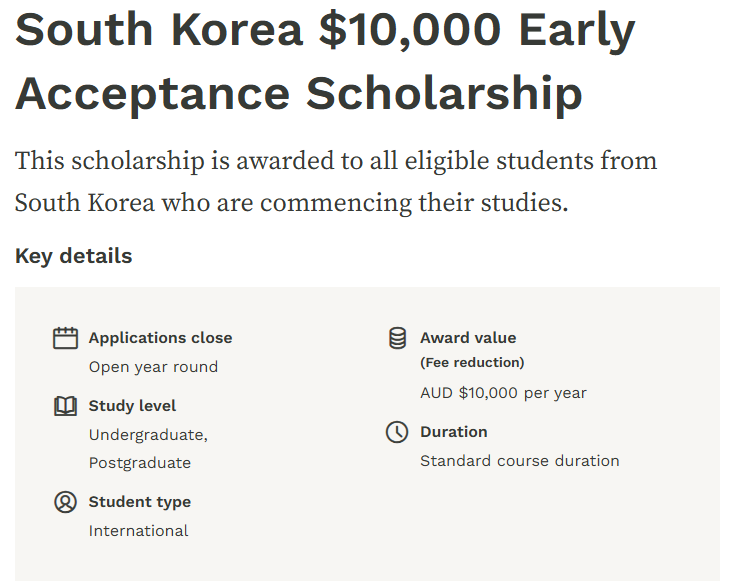Click the Key details heading
The width and height of the screenshot is (734, 582).
pos(73,256)
